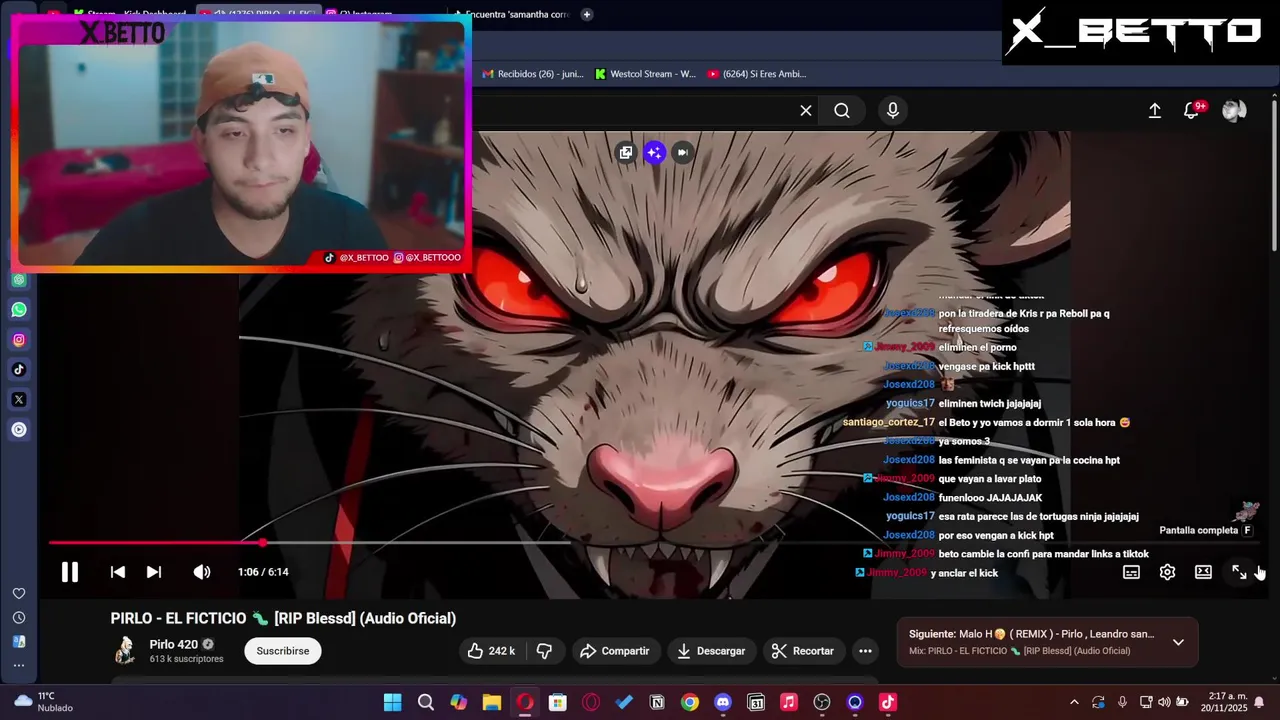Viewport: 1280px width, 720px height.
Task: Open the YouTube create upload icon
Action: (1155, 111)
